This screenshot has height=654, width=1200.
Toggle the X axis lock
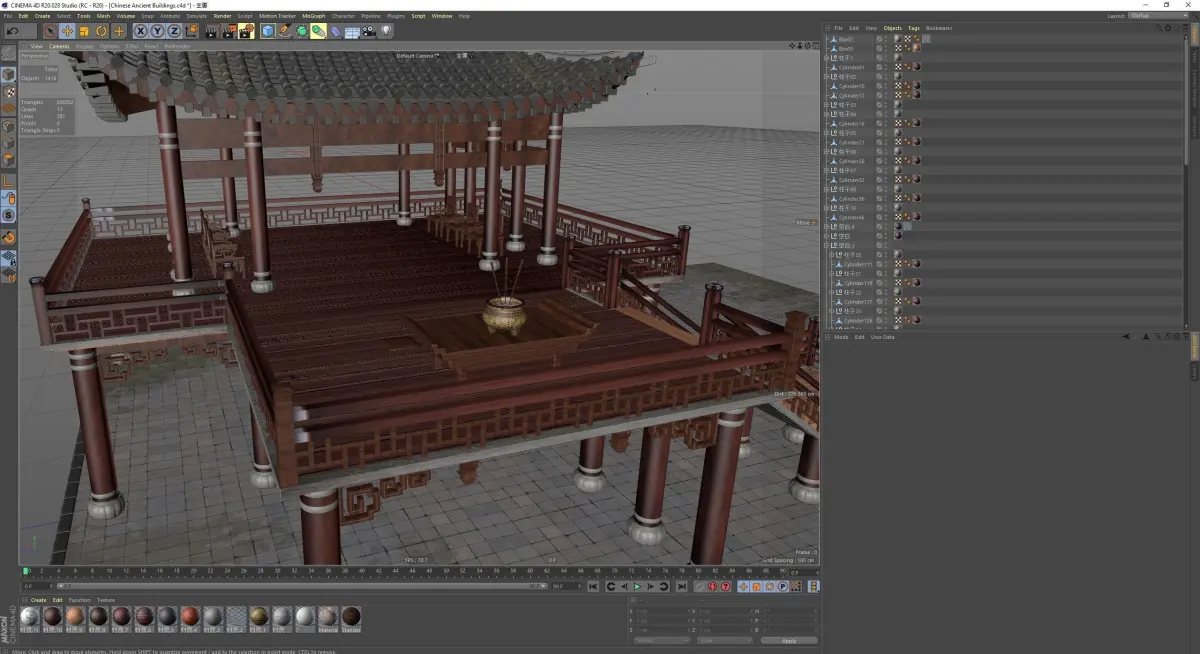tap(141, 31)
